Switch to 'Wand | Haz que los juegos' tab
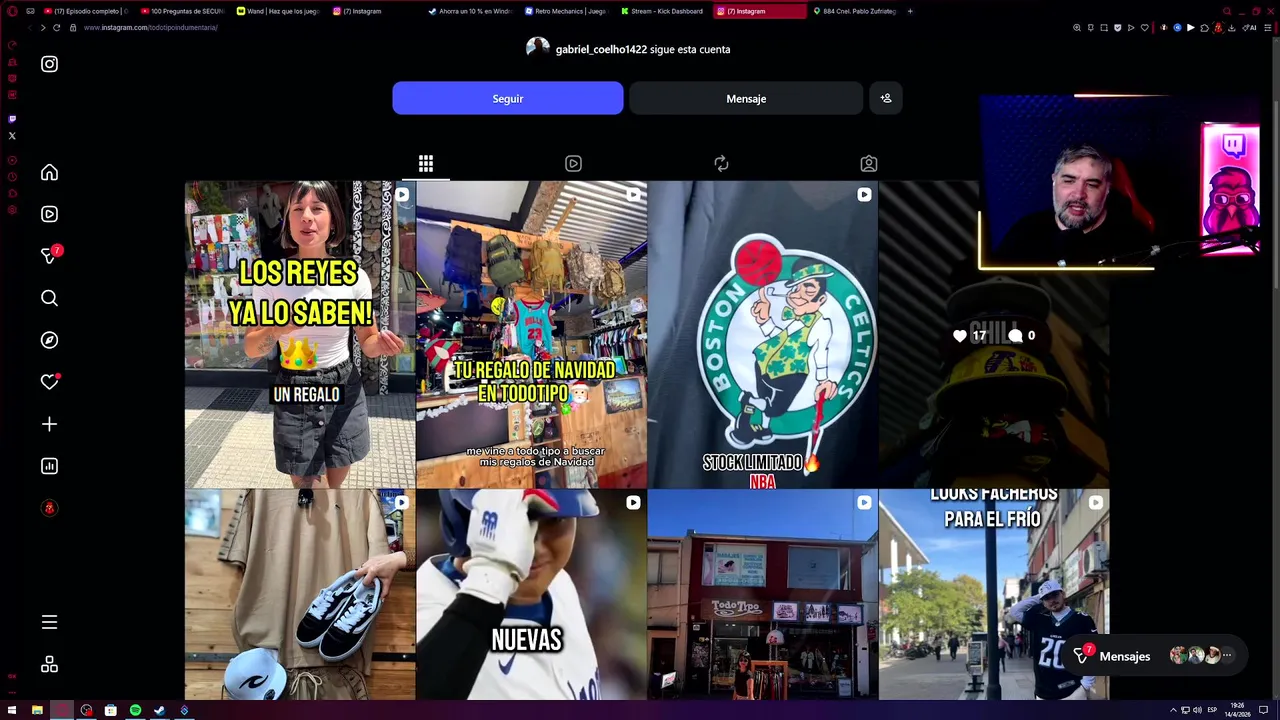1280x720 pixels. [x=278, y=11]
